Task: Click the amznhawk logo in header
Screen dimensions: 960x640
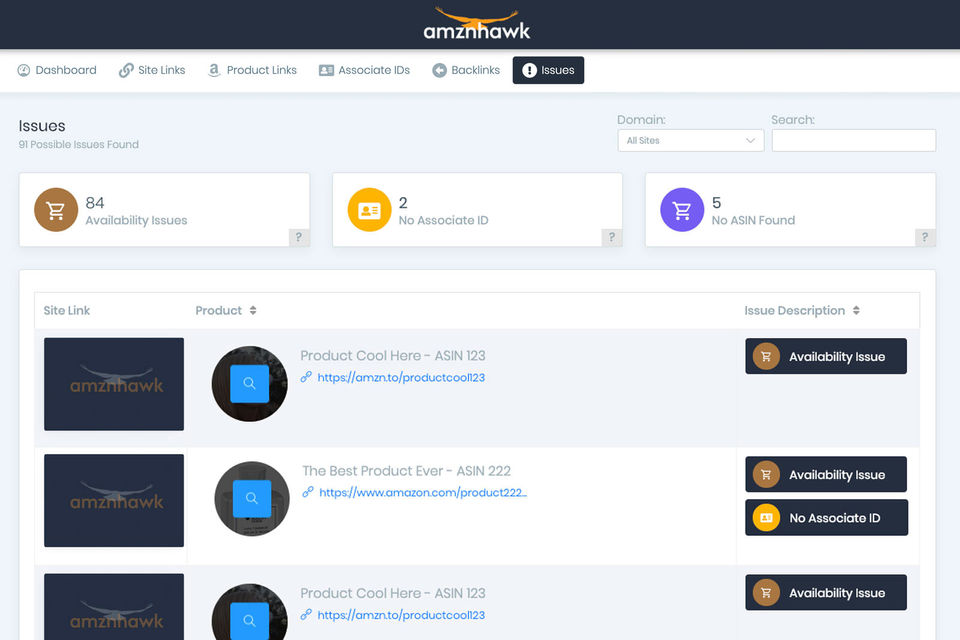Action: 476,24
